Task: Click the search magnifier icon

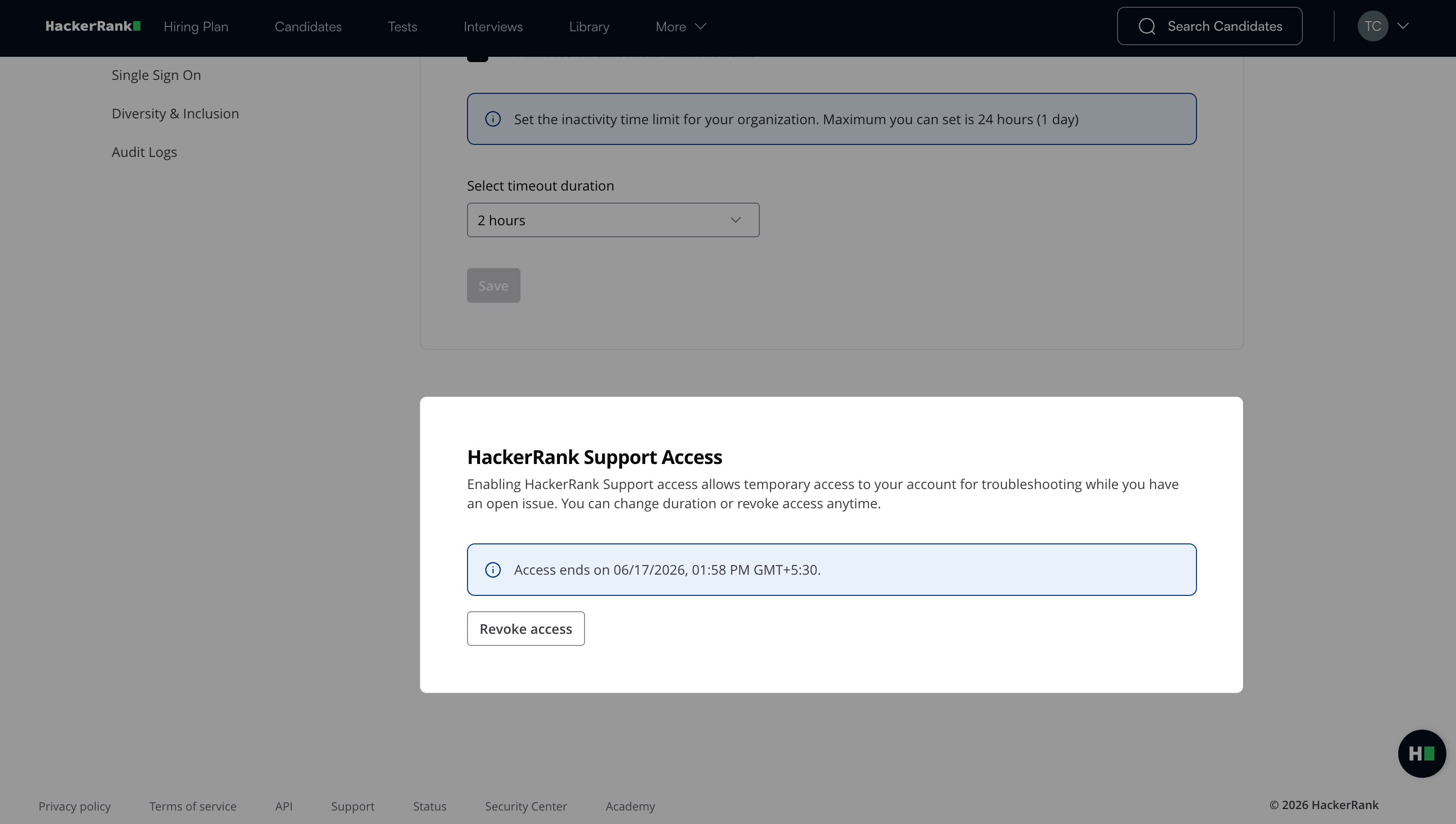Action: pyautogui.click(x=1146, y=26)
